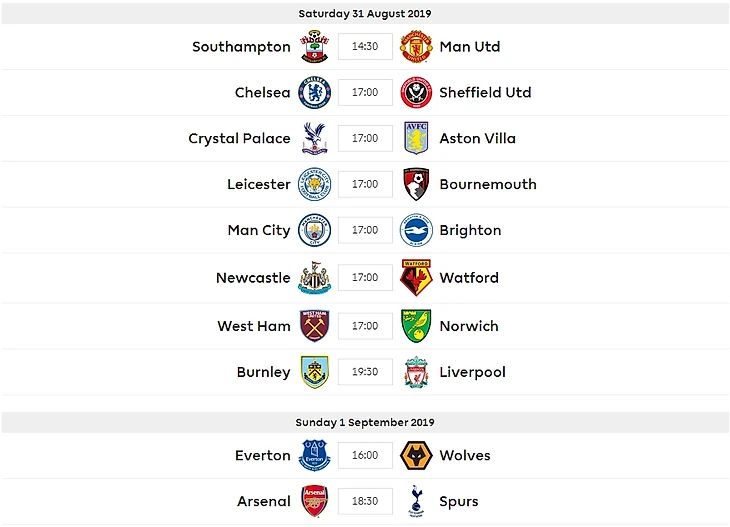Click the 18:30 Arsenal kickoff box
730x527 pixels.
coord(365,502)
